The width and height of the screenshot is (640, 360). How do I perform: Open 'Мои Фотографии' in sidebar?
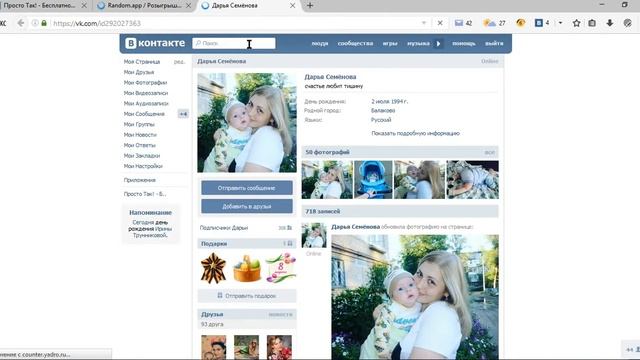click(145, 82)
